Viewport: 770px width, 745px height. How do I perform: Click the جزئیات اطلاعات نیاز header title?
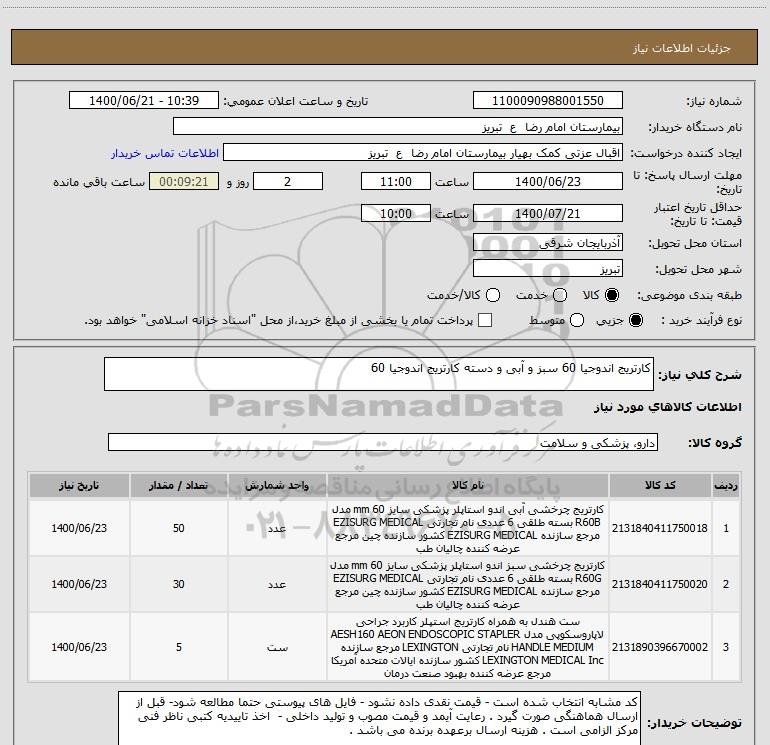(x=682, y=48)
